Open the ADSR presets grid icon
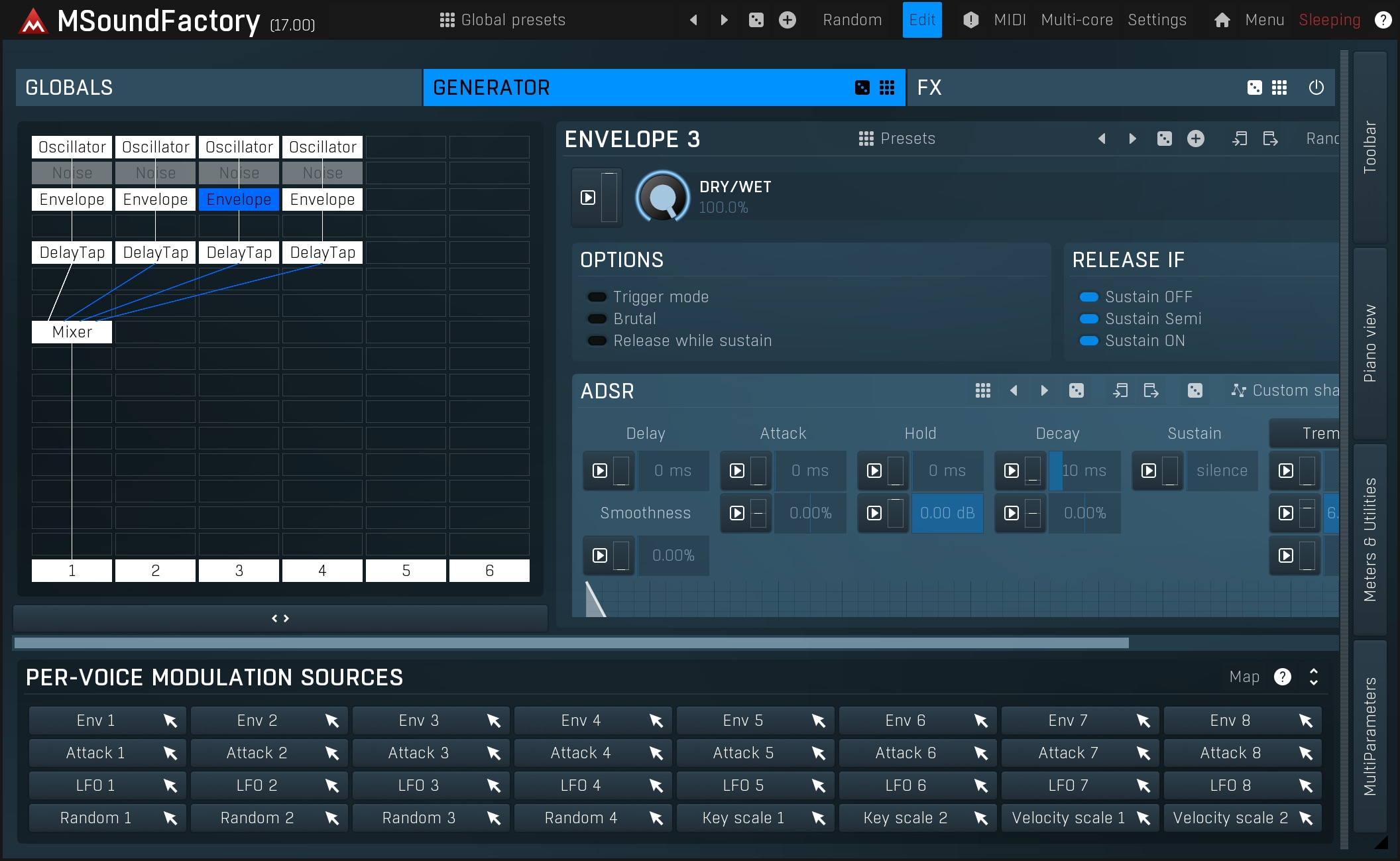This screenshot has height=861, width=1400. pyautogui.click(x=982, y=390)
